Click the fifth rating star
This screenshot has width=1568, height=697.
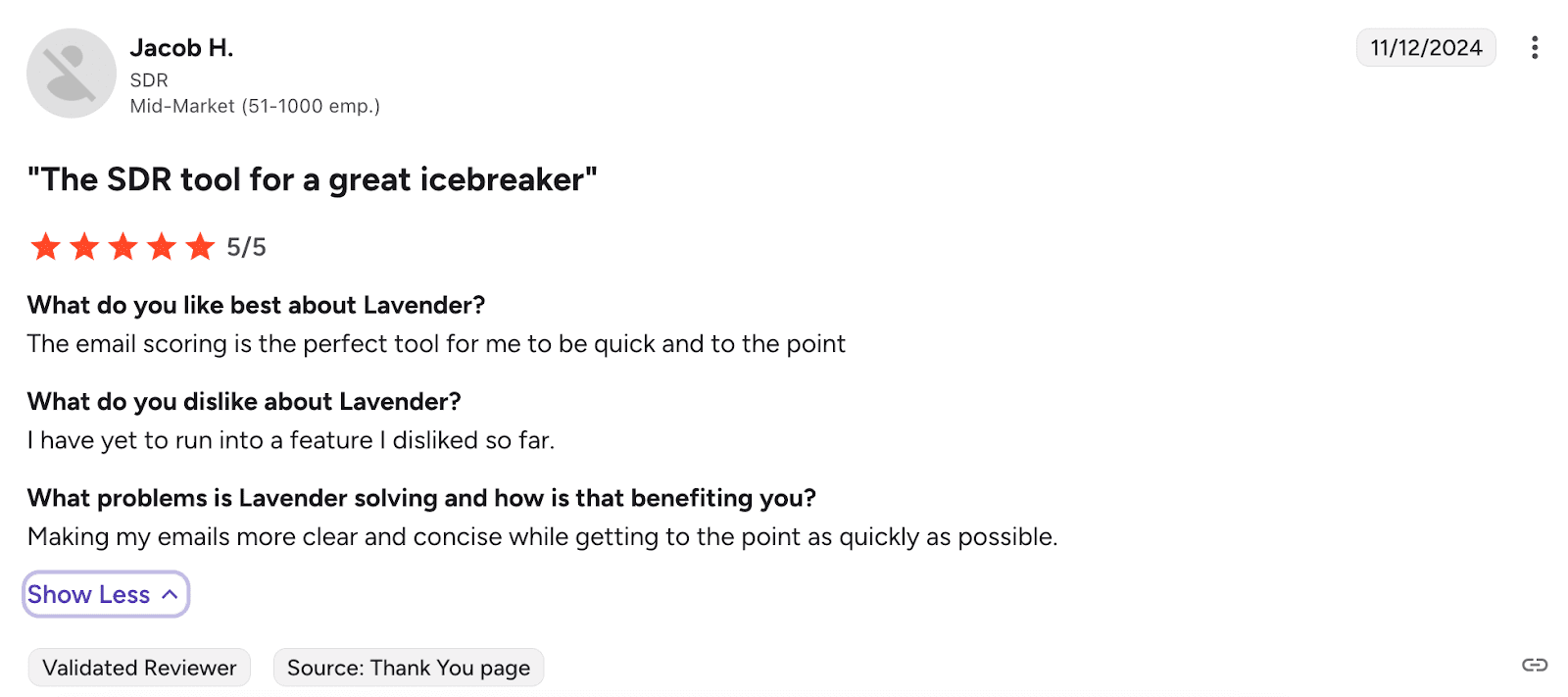pos(200,247)
